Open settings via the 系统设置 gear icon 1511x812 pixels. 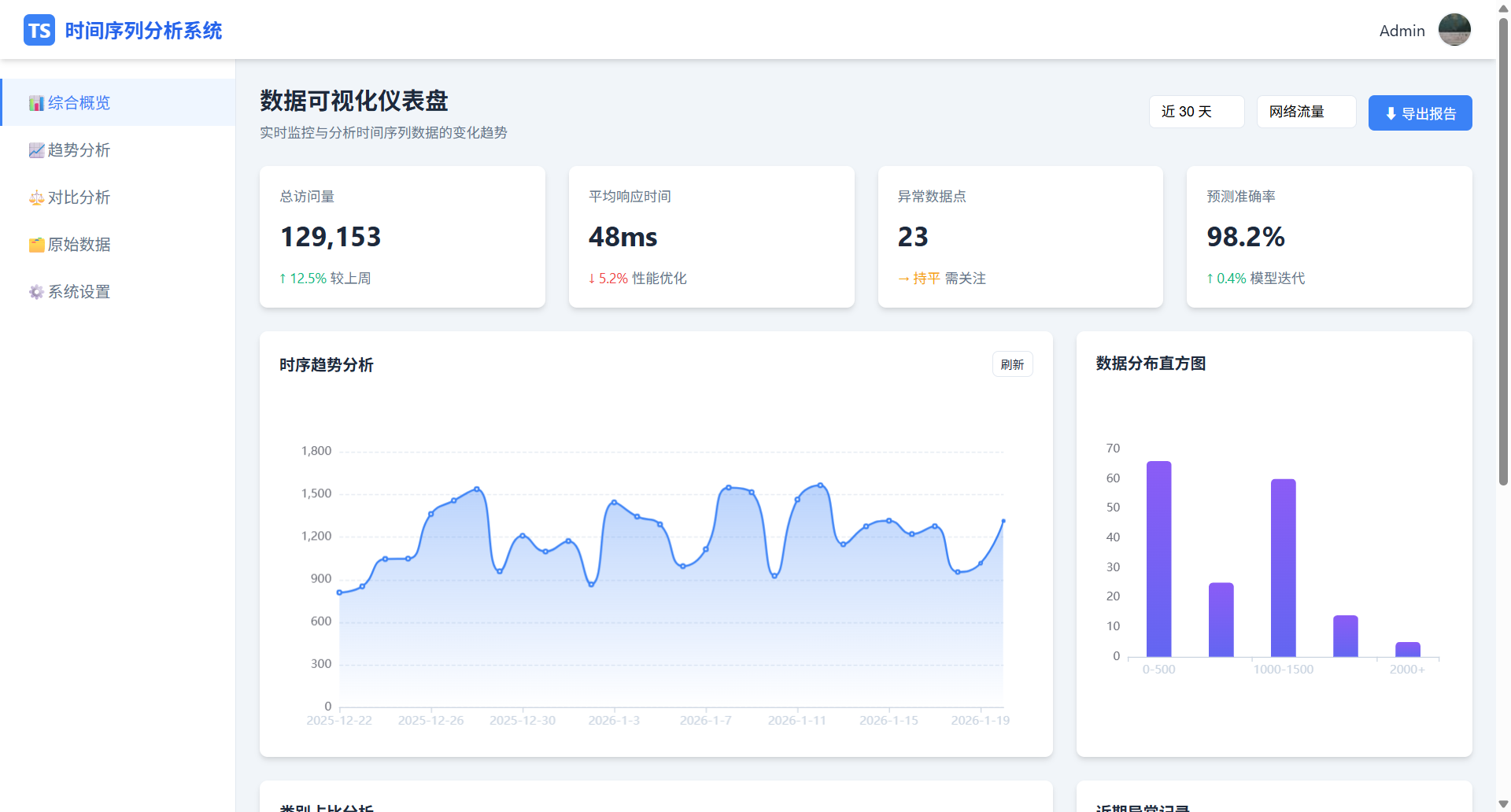pyautogui.click(x=36, y=291)
